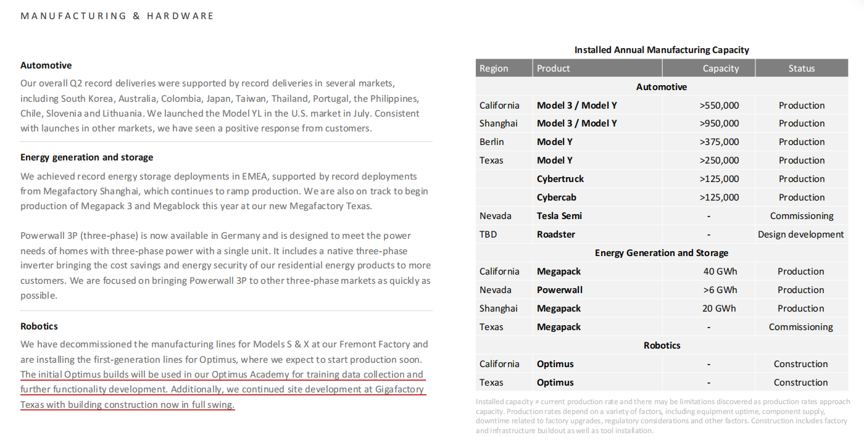Screen dimensions: 864x443
Task: Click the Installed Annual Manufacturing Capacity title
Action: [661, 50]
